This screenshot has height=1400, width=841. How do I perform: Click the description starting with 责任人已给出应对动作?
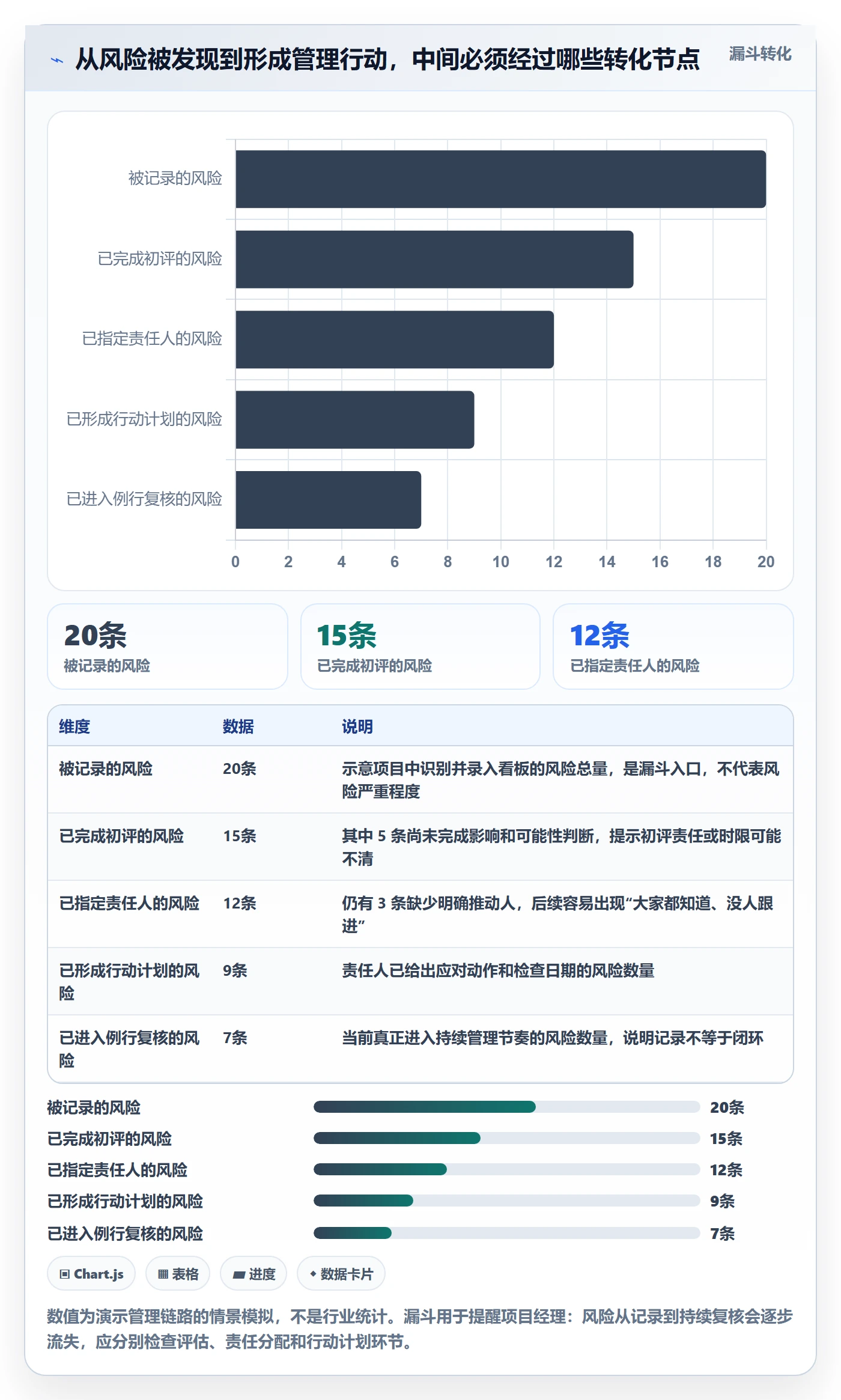[x=498, y=970]
